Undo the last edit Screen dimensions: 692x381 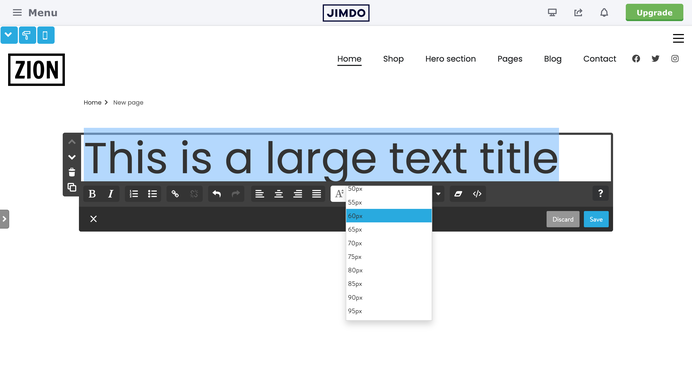pos(217,194)
